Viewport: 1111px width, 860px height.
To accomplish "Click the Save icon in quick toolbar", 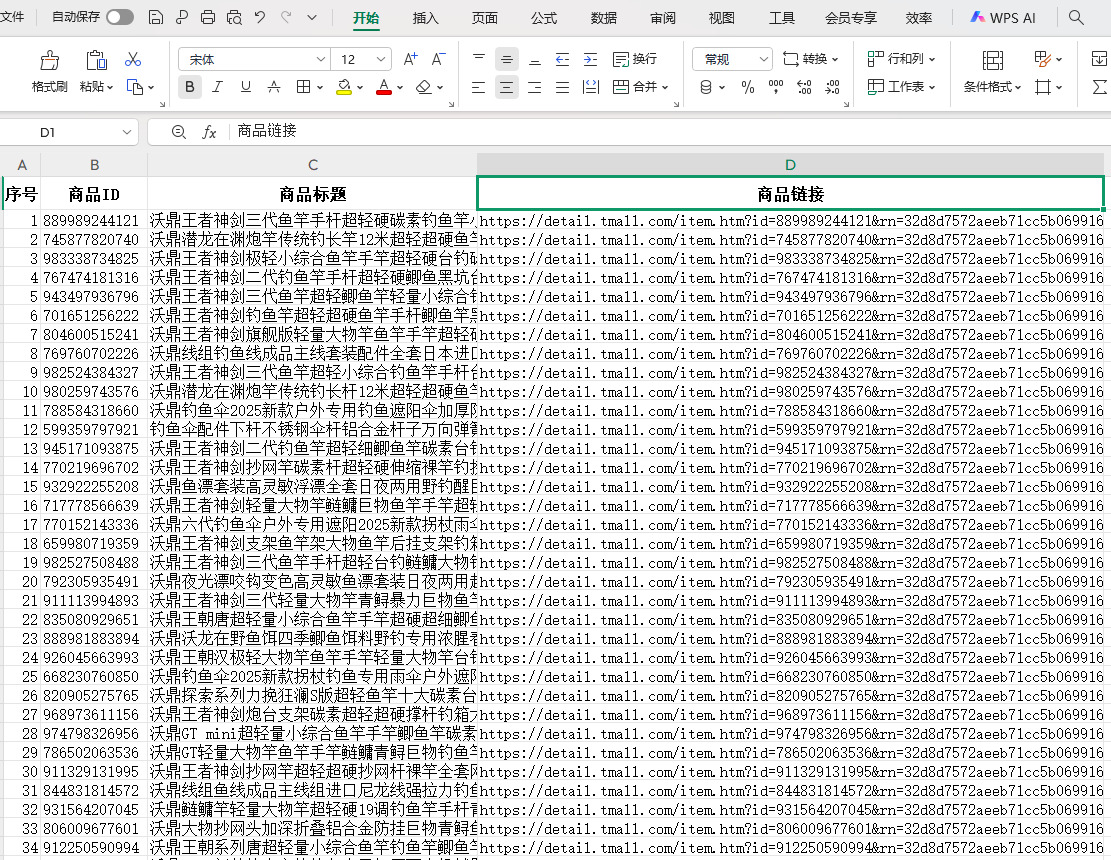I will coord(156,18).
